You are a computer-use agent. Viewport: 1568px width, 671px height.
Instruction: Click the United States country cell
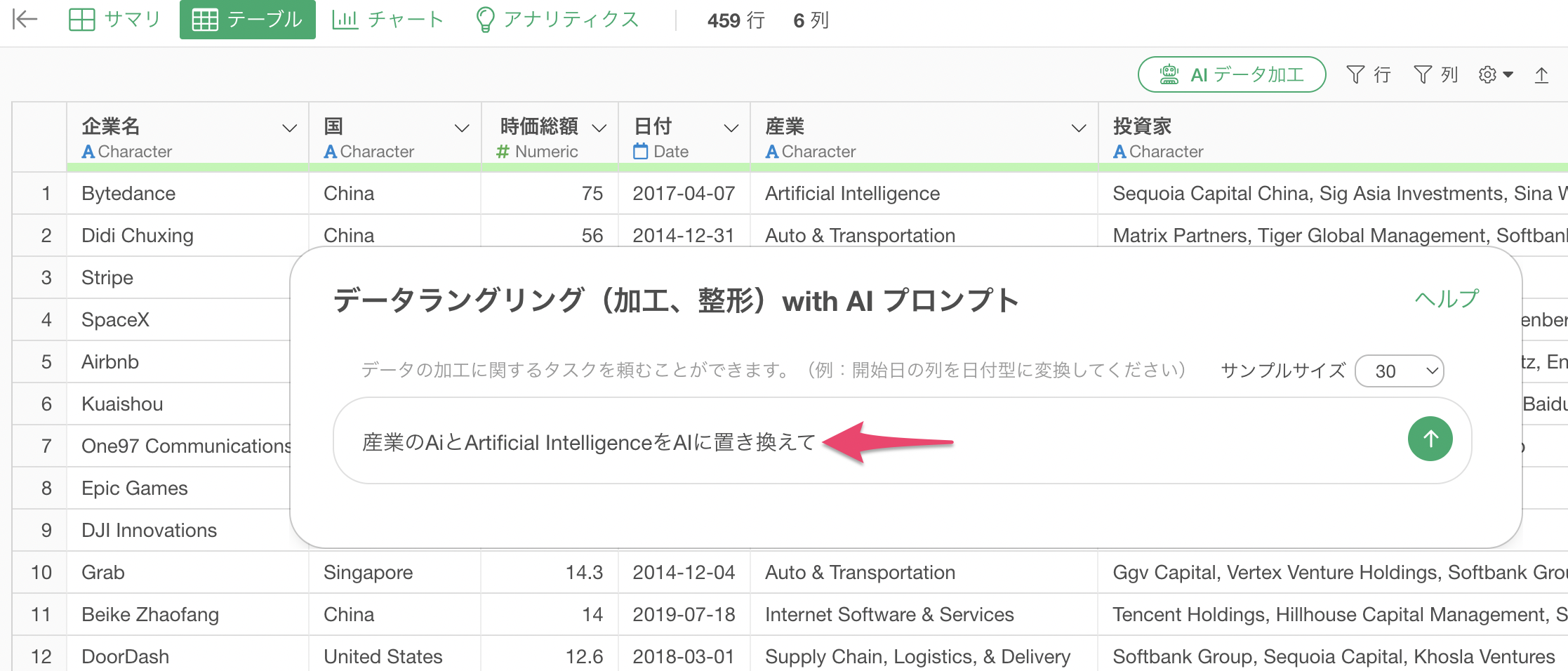pyautogui.click(x=394, y=655)
